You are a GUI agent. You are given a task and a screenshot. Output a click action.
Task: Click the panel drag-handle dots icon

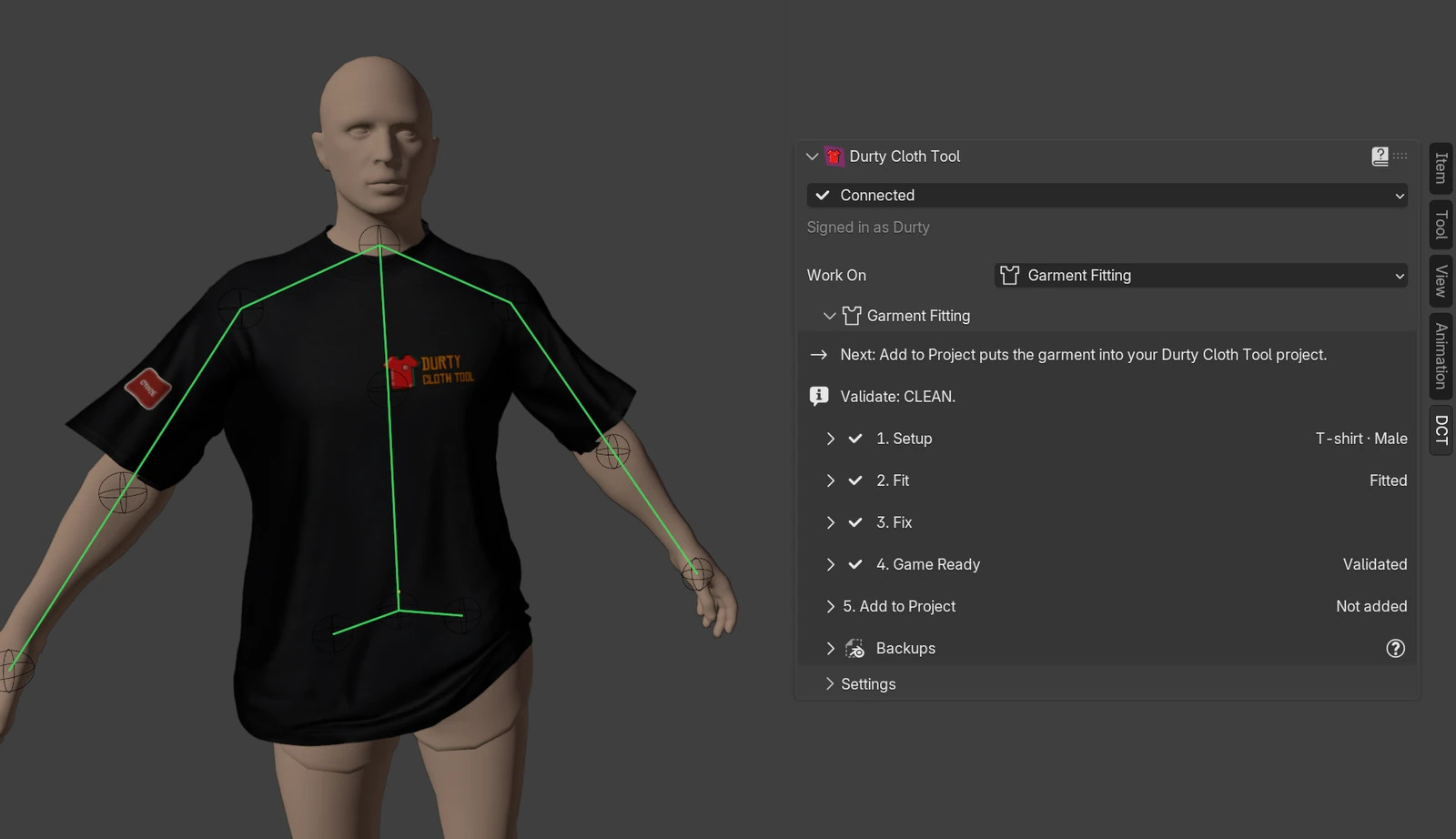1400,156
